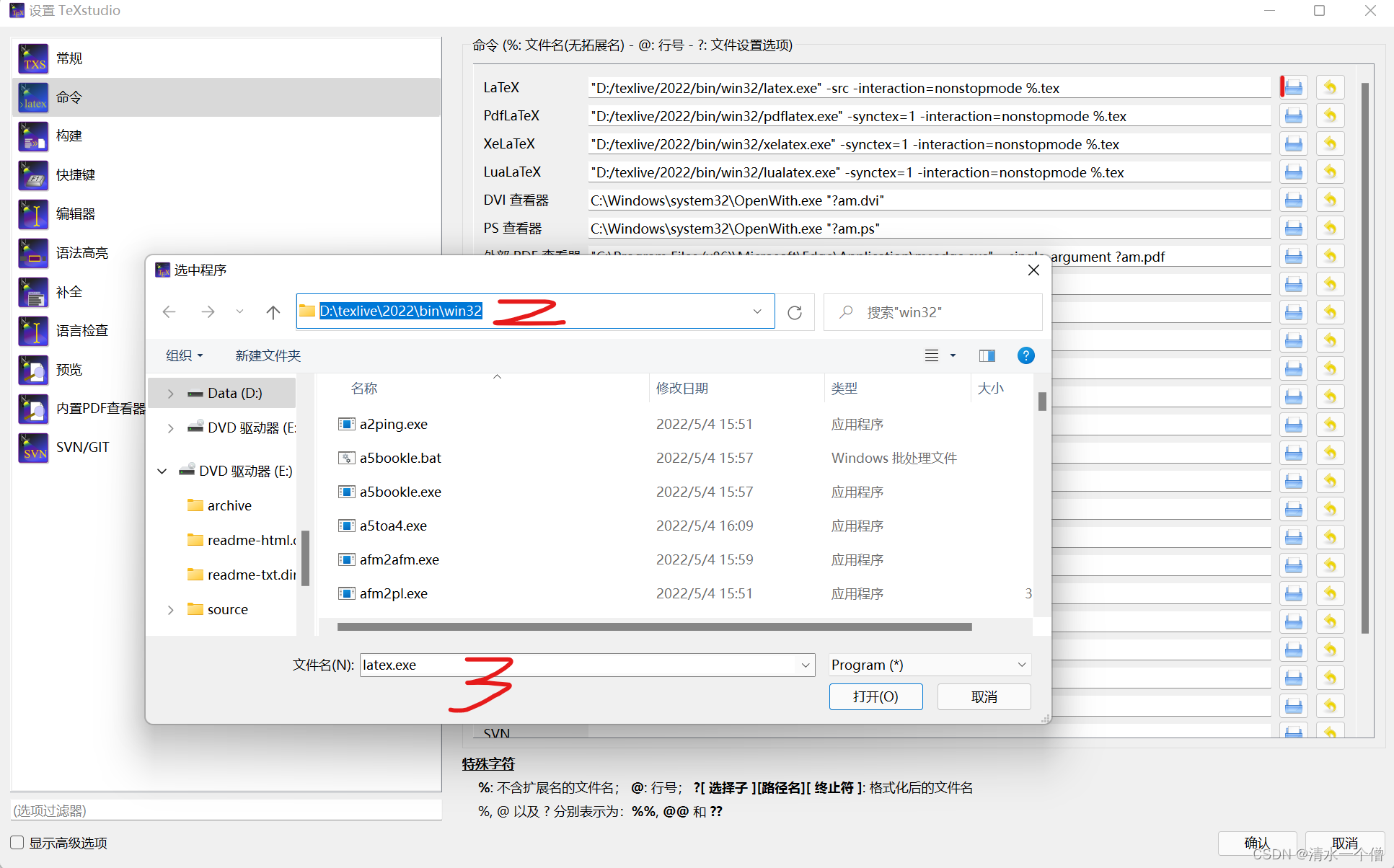Screen dimensions: 1394x868
Task: Refresh the file dialog folder view
Action: click(x=795, y=312)
